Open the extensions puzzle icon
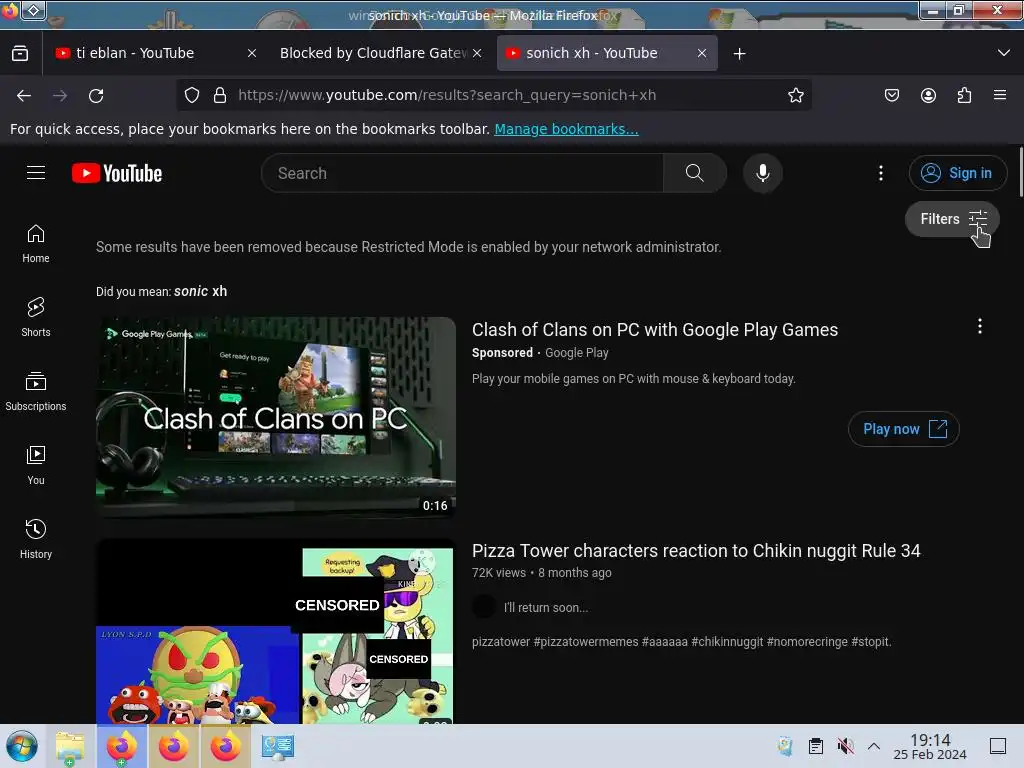 [x=964, y=95]
